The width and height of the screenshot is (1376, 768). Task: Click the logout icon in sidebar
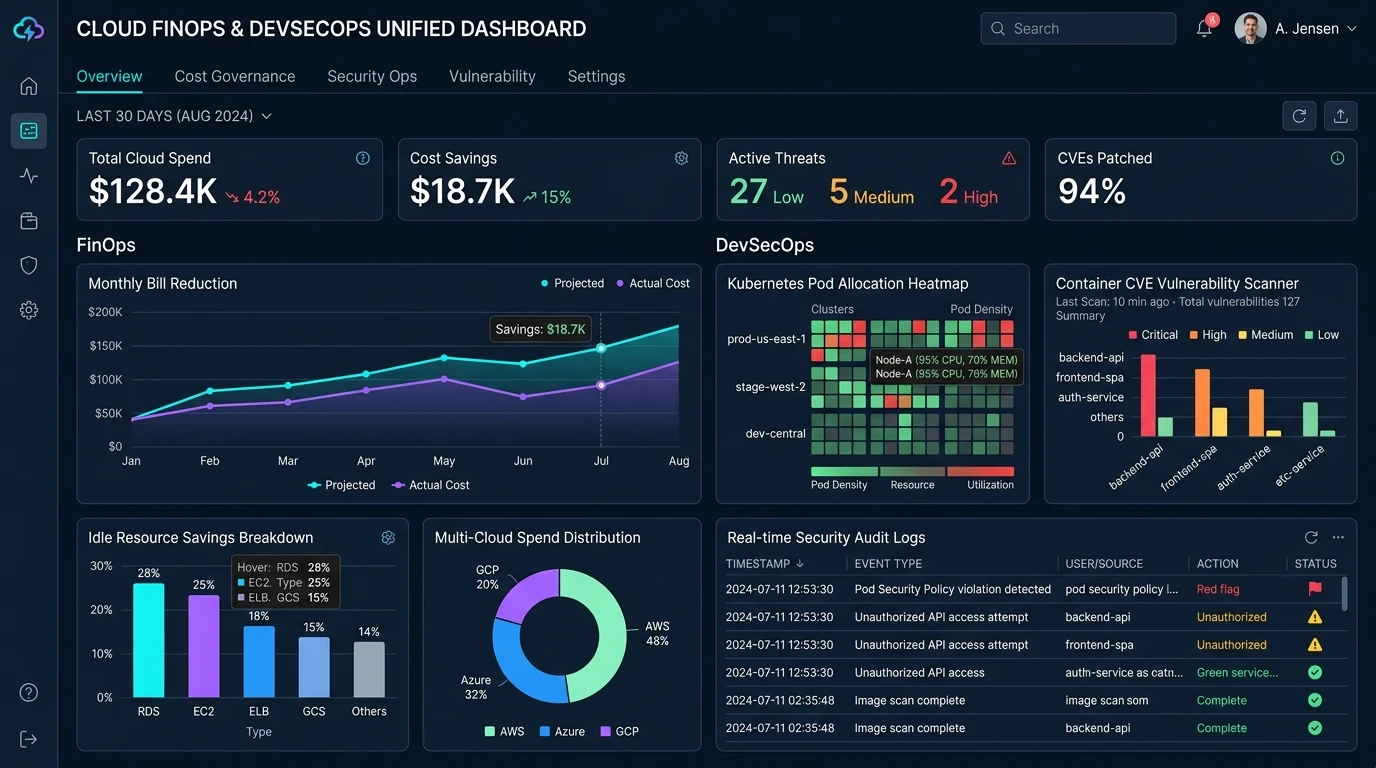coord(29,739)
